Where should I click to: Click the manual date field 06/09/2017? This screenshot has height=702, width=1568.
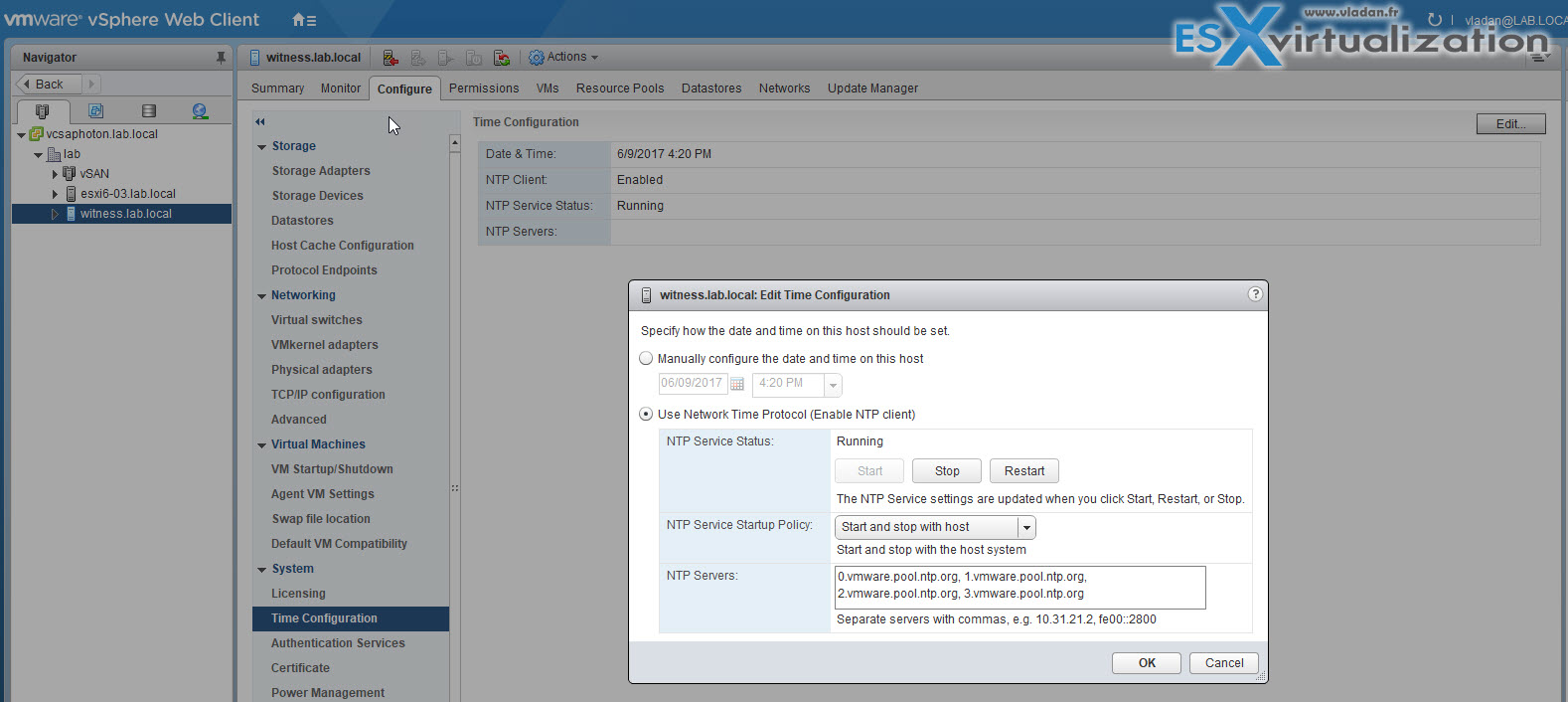tap(693, 384)
